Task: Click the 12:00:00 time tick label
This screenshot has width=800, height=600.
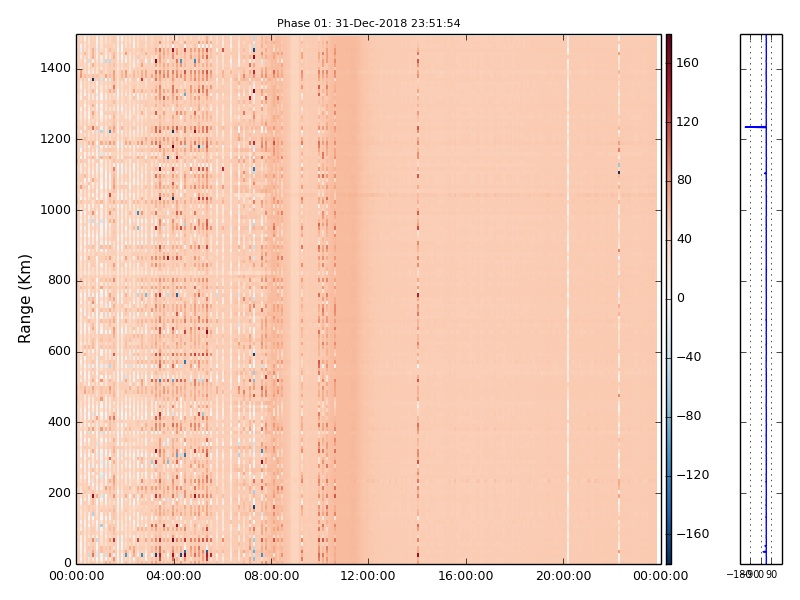Action: (x=368, y=577)
